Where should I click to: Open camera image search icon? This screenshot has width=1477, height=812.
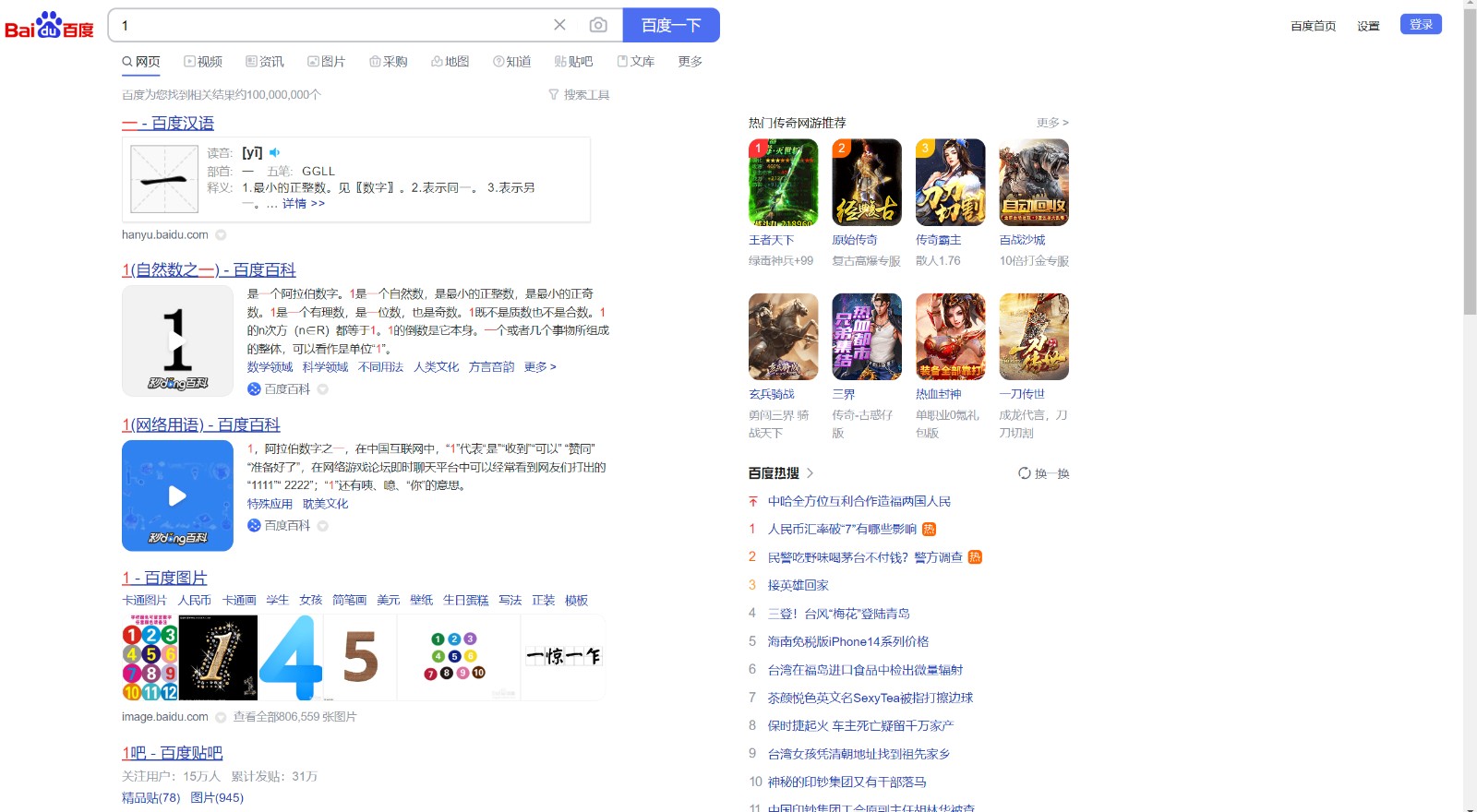coord(598,25)
